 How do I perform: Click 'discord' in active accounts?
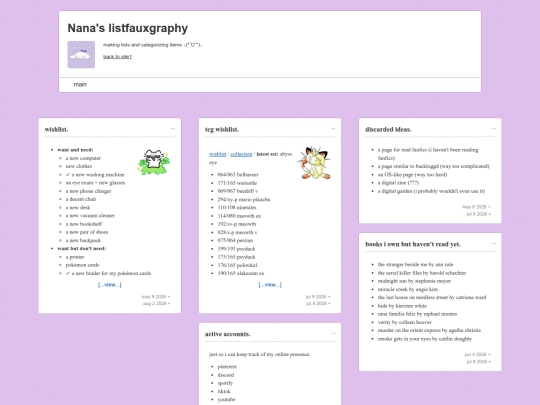(226, 375)
